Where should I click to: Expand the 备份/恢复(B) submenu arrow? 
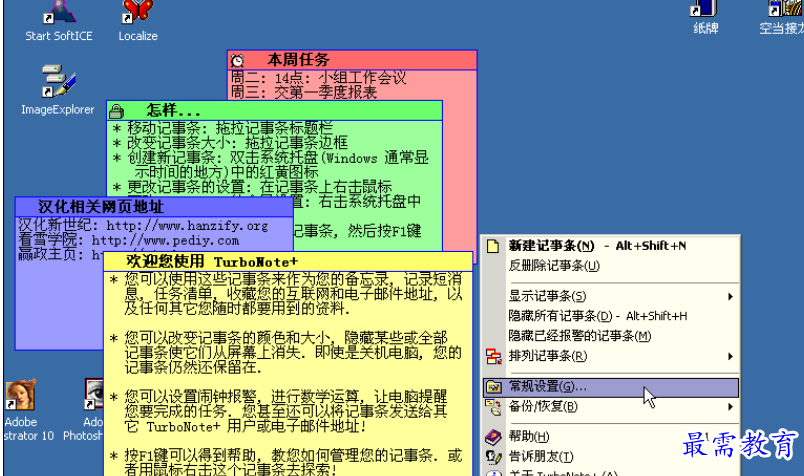tap(730, 407)
